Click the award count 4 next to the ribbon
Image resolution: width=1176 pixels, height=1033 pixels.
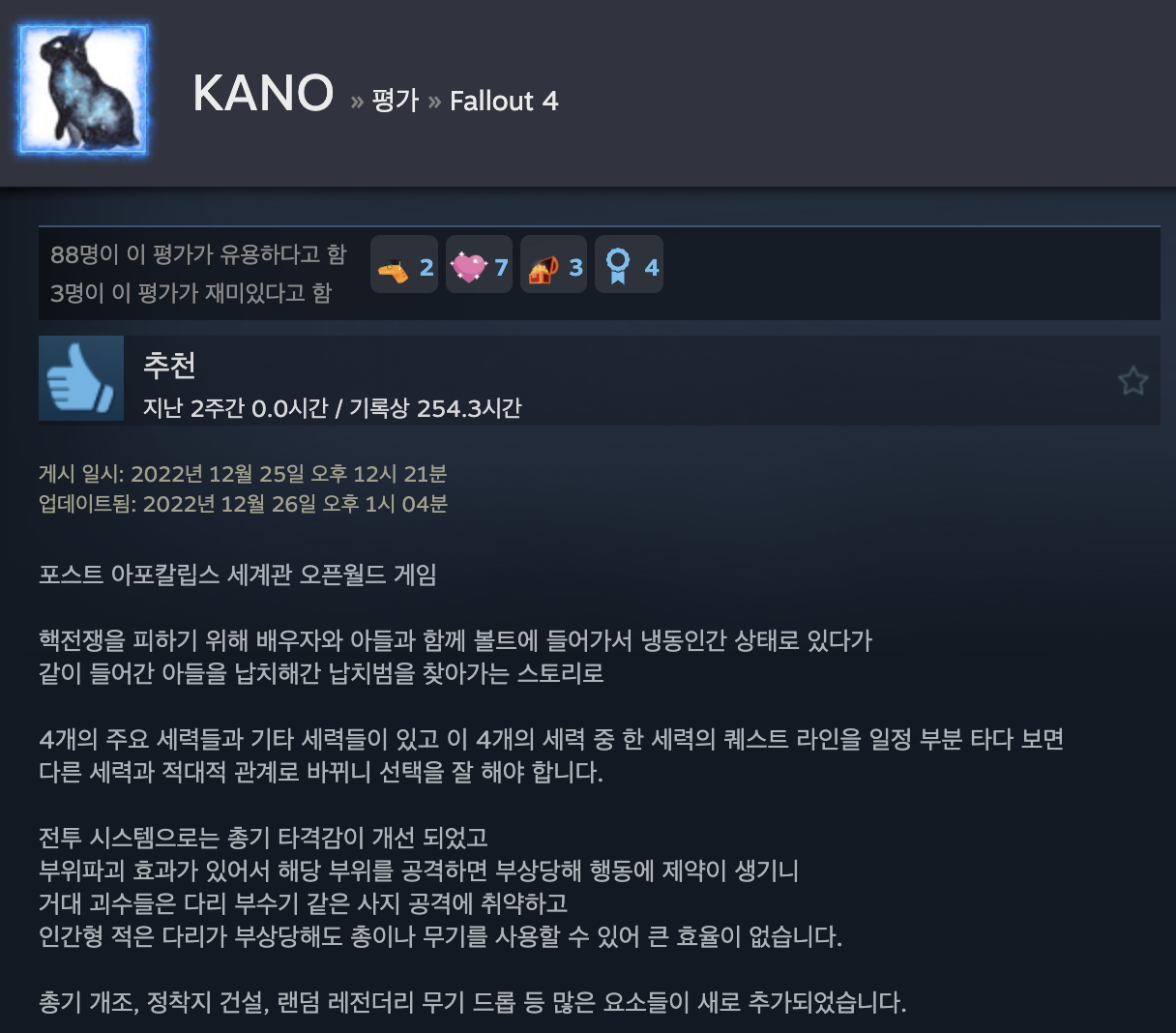click(x=652, y=268)
